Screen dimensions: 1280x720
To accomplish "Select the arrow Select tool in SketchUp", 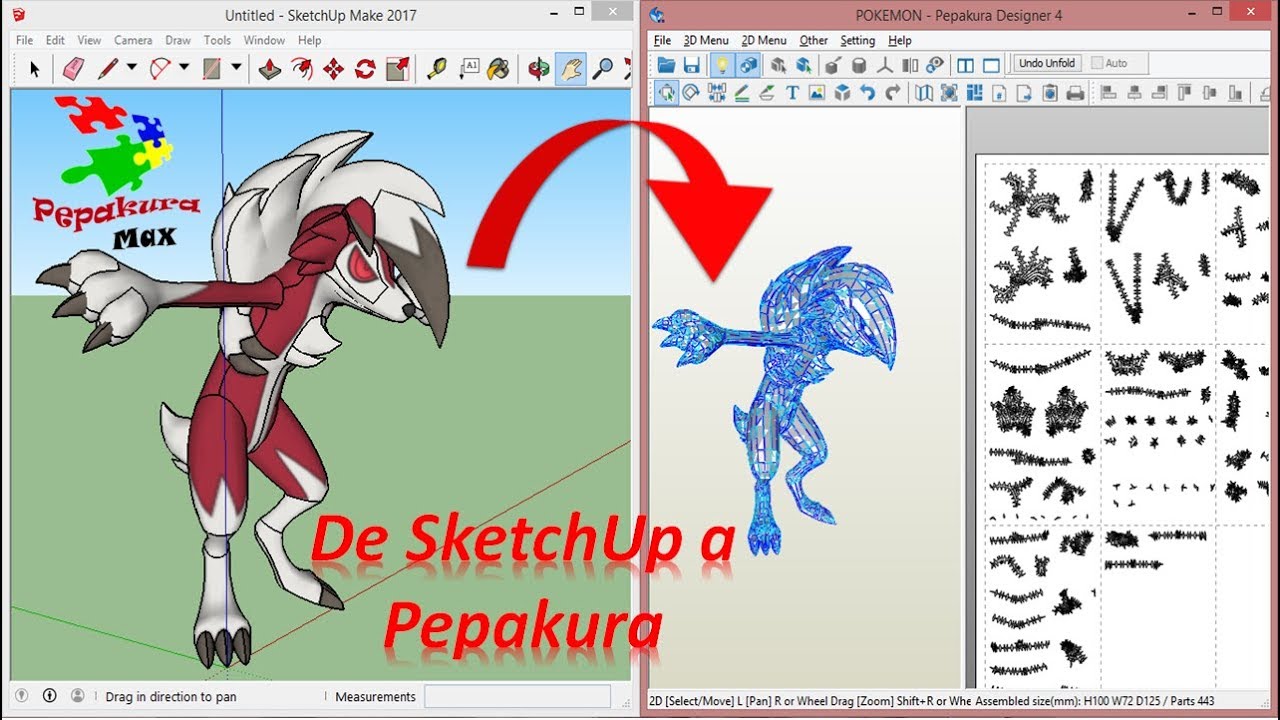I will (35, 69).
